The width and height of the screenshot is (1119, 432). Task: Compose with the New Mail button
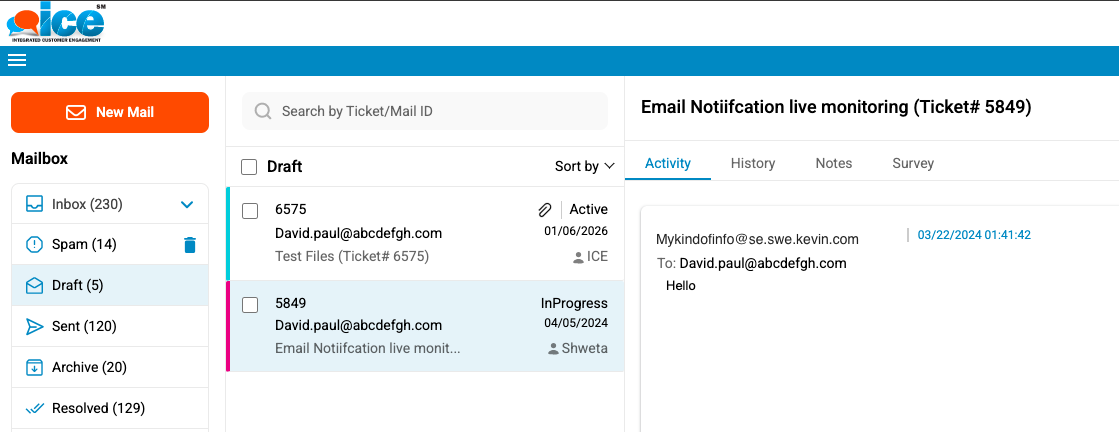tap(110, 112)
